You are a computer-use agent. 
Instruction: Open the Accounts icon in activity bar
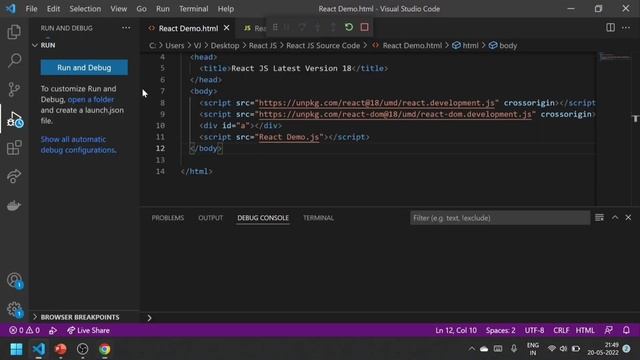pyautogui.click(x=15, y=281)
